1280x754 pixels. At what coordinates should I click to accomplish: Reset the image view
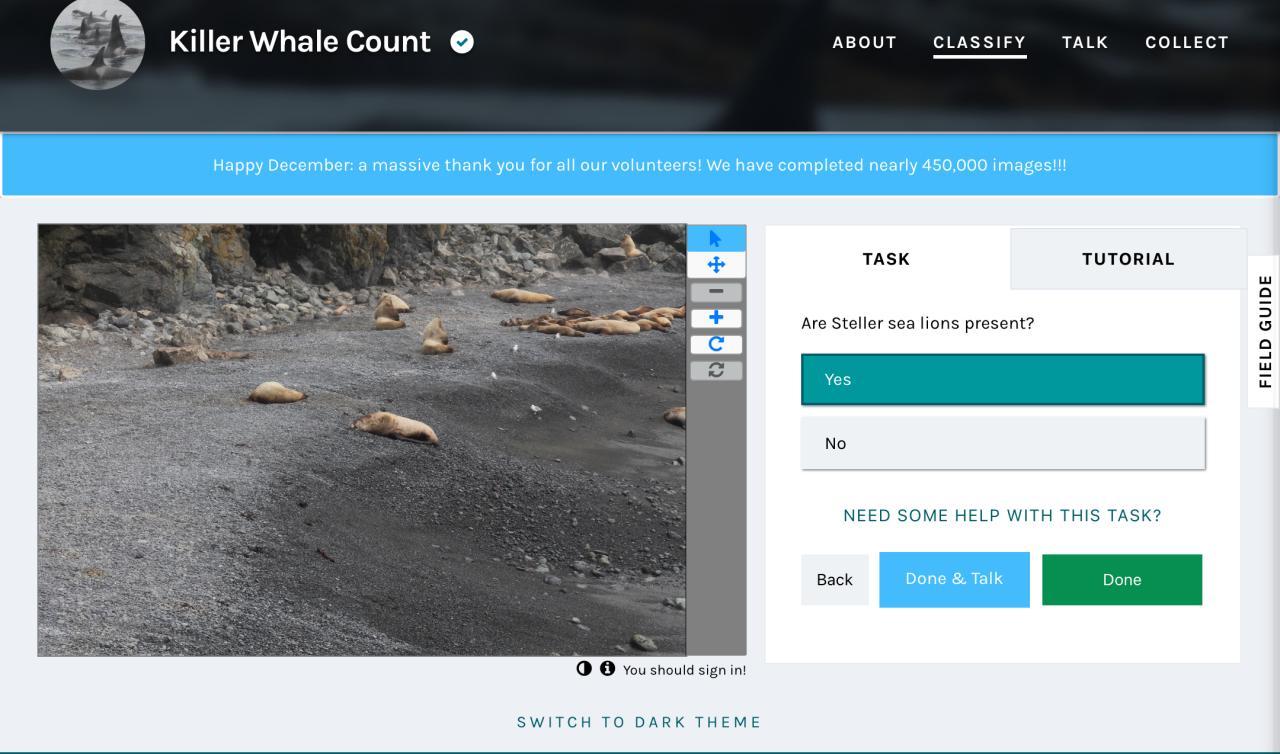[716, 370]
